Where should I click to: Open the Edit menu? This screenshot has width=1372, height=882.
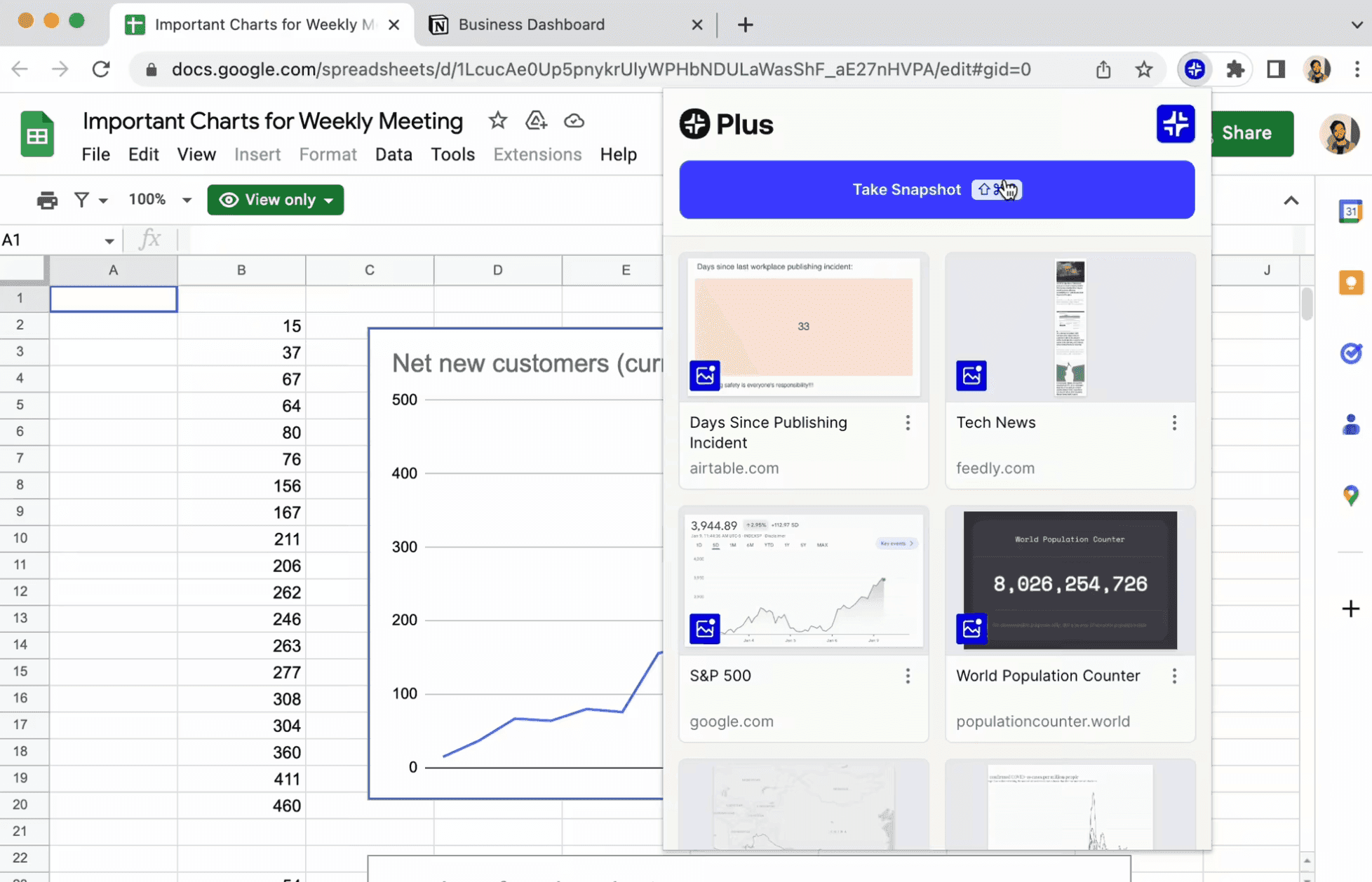144,154
